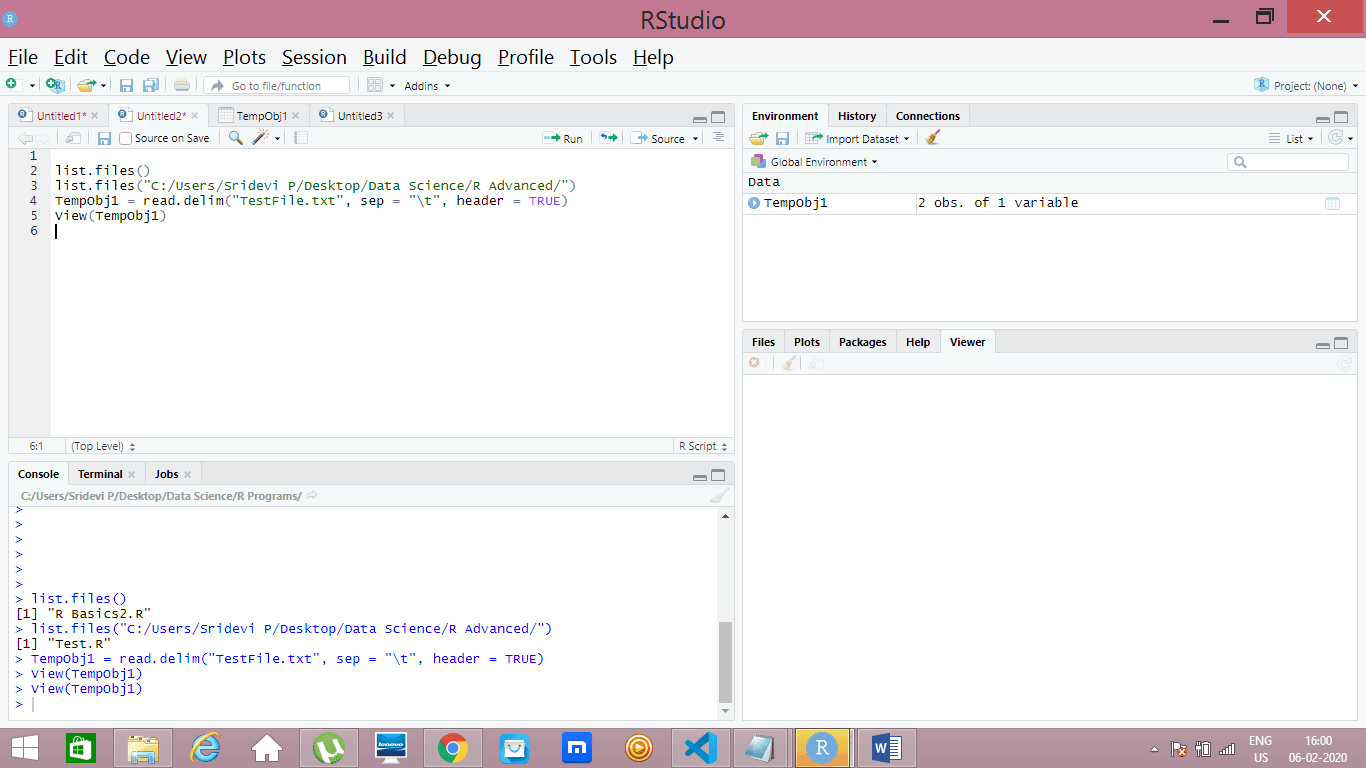This screenshot has width=1366, height=768.
Task: Click the New File plus icon
Action: (x=11, y=85)
